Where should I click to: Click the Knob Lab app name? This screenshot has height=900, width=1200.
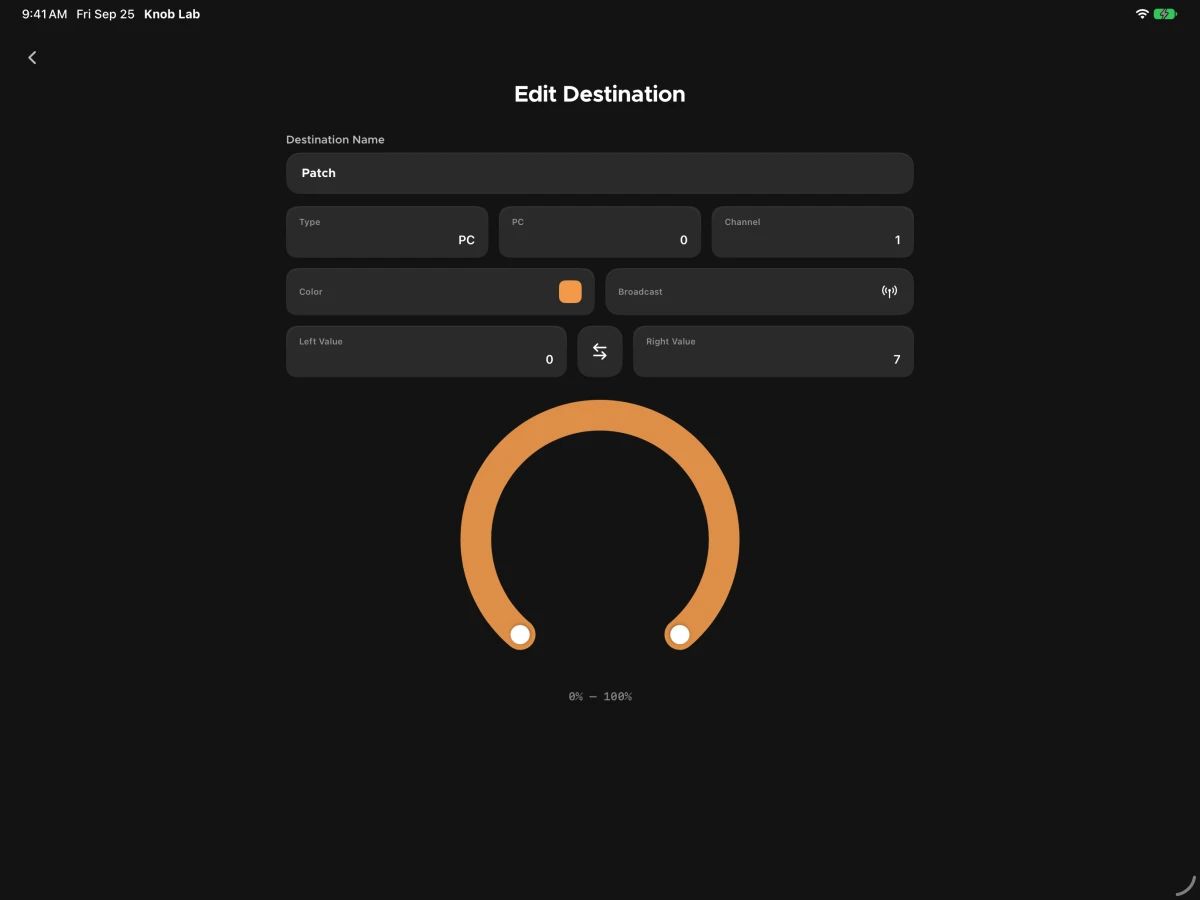[172, 14]
